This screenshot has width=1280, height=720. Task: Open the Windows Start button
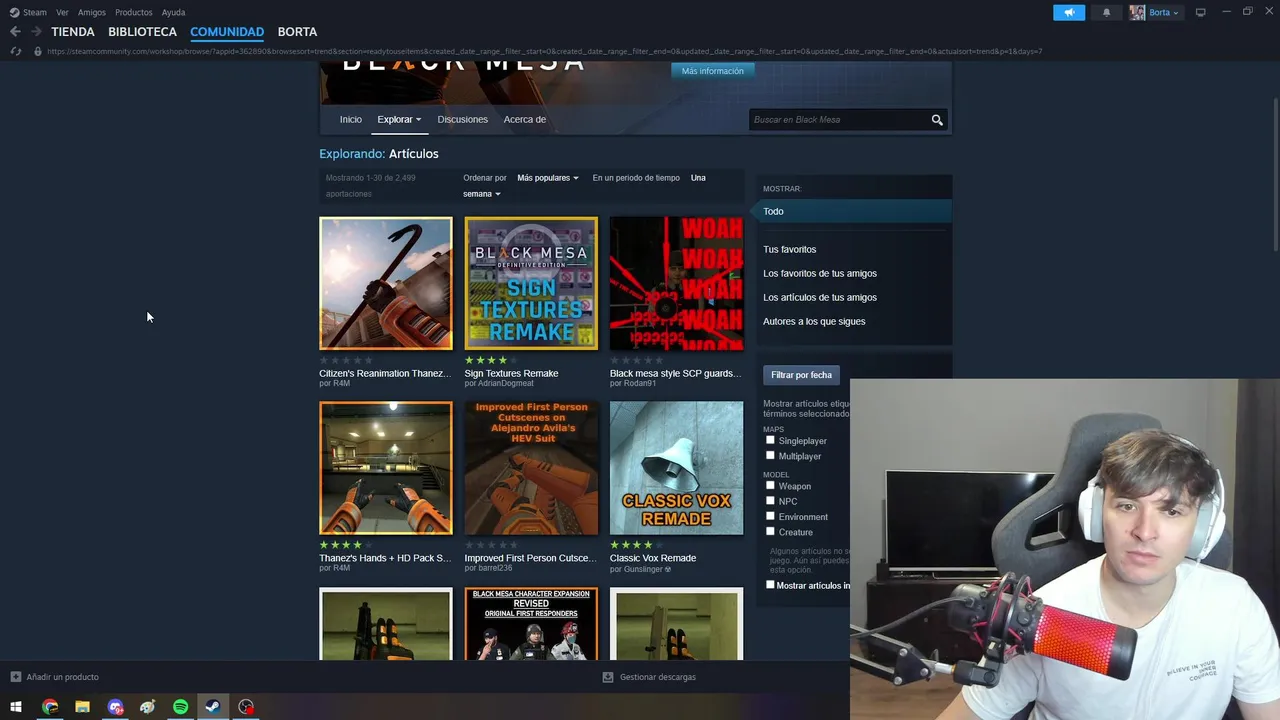16,707
